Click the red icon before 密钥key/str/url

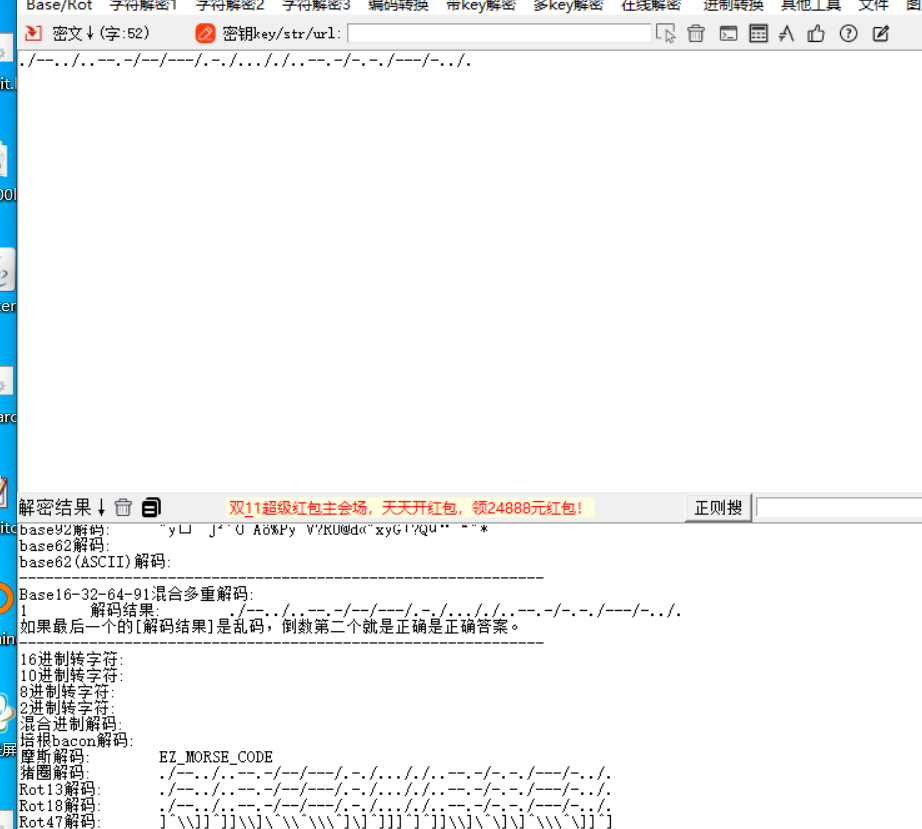coord(204,33)
